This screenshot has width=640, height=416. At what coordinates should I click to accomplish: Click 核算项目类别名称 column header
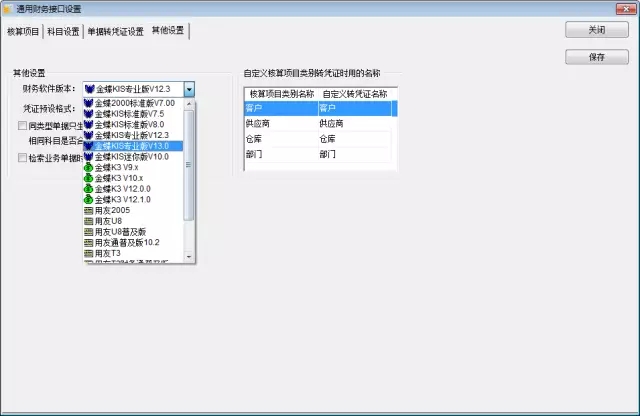point(282,94)
